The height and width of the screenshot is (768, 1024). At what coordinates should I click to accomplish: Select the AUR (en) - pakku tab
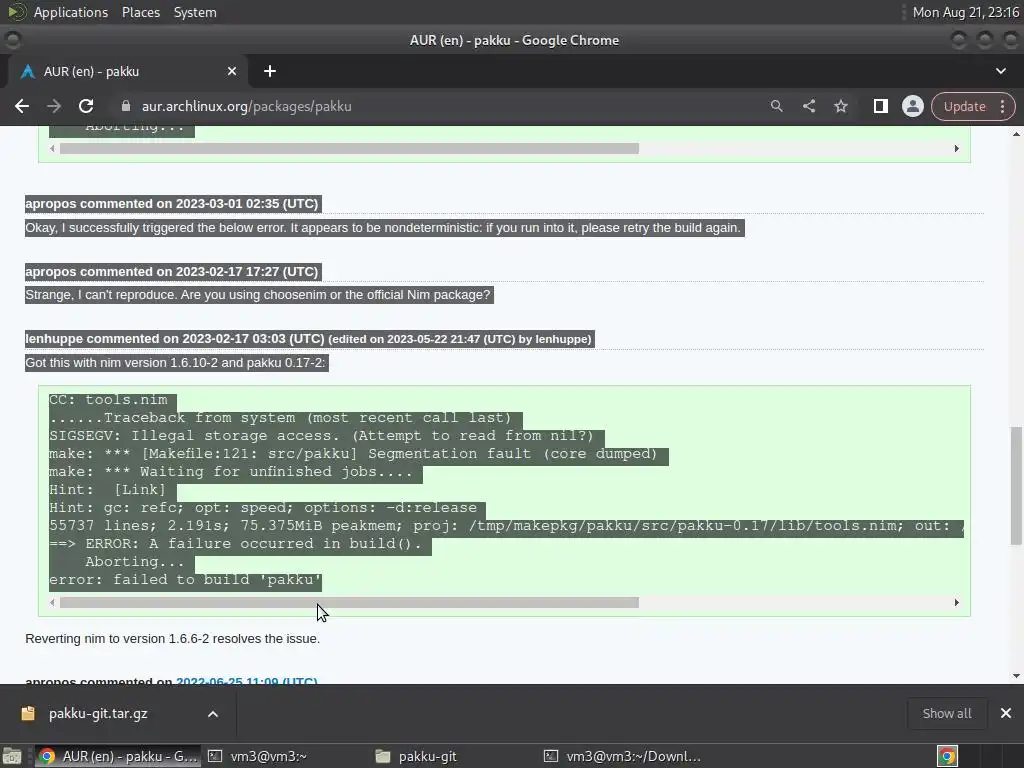coord(127,71)
